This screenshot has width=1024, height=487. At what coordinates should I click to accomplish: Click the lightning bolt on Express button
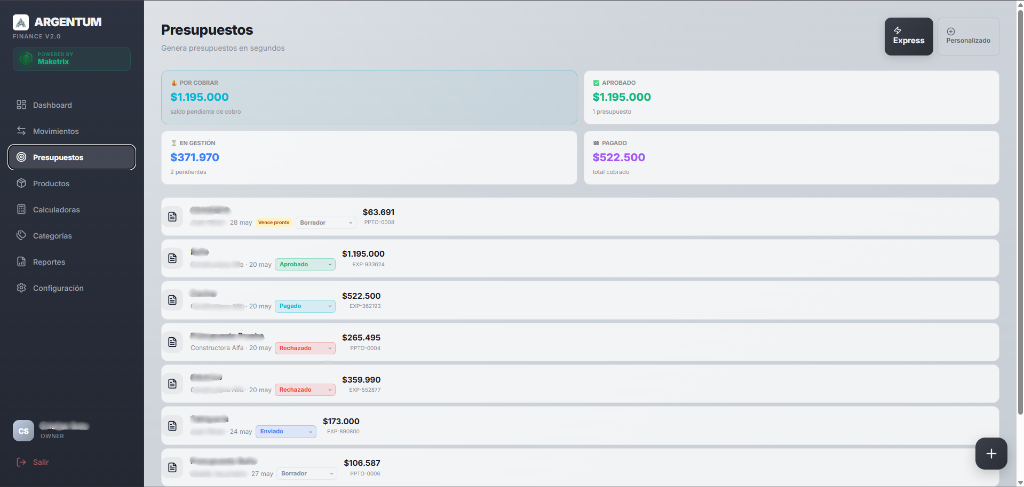point(897,31)
